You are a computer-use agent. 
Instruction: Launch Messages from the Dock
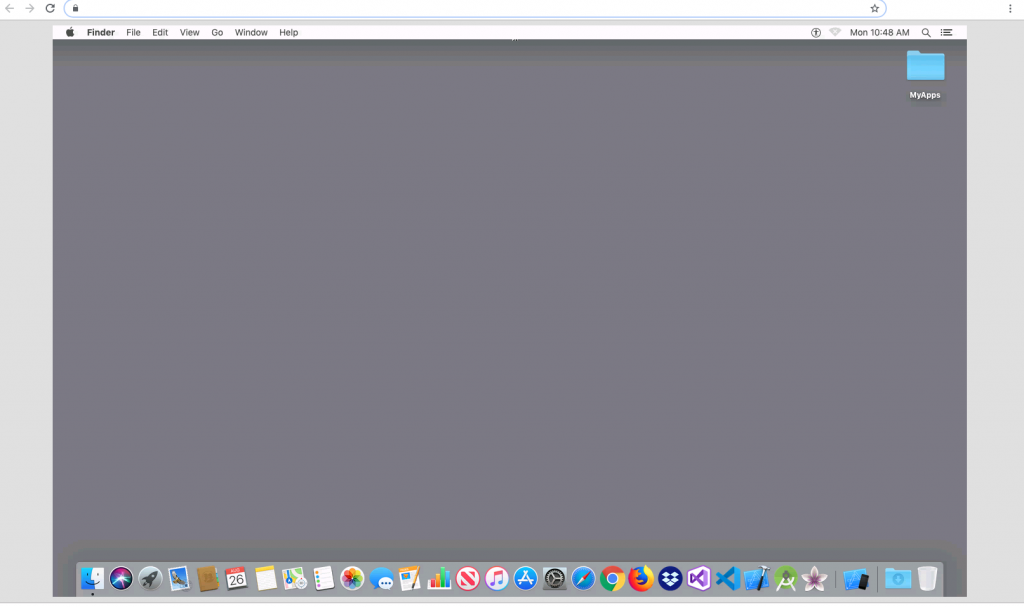(381, 579)
